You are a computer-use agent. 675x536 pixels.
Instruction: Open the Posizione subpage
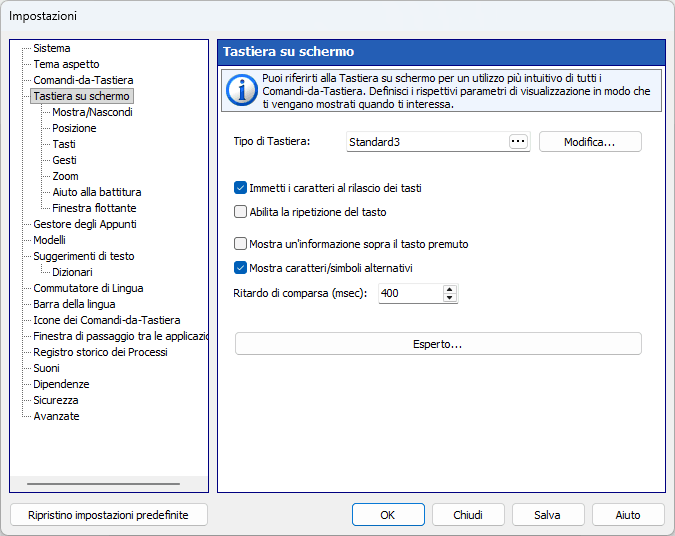[74, 128]
